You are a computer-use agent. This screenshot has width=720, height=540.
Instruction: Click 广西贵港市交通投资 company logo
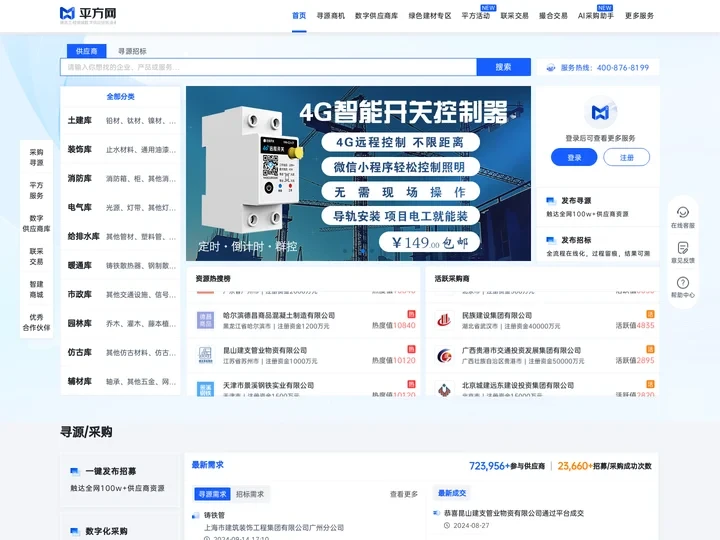(444, 355)
